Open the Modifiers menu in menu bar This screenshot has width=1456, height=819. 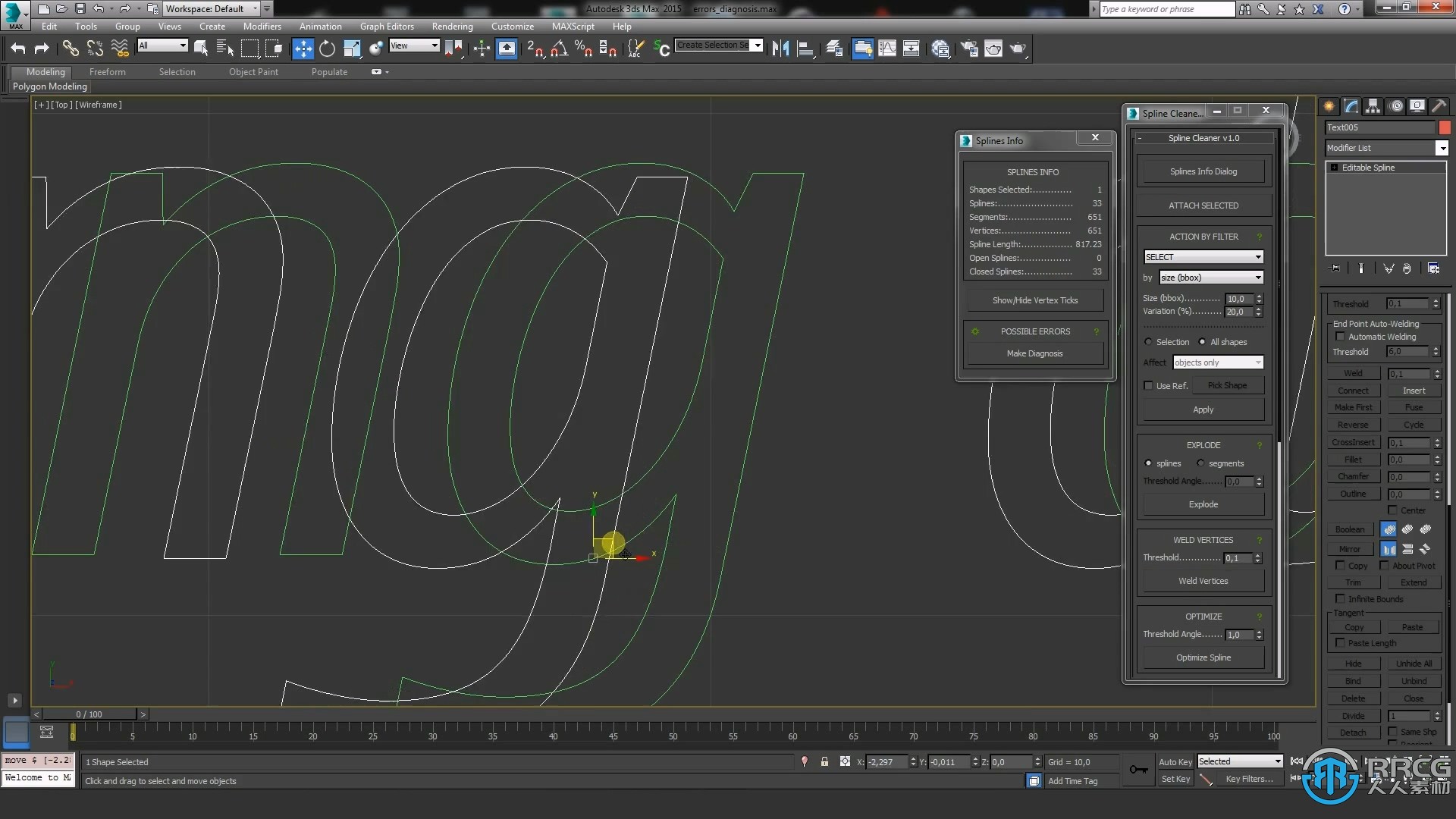(262, 27)
